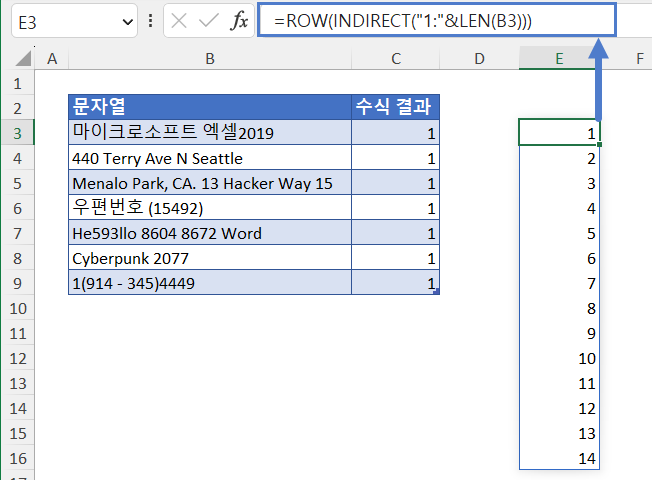Select row 1 header
Image resolution: width=652 pixels, height=480 pixels.
pos(17,84)
